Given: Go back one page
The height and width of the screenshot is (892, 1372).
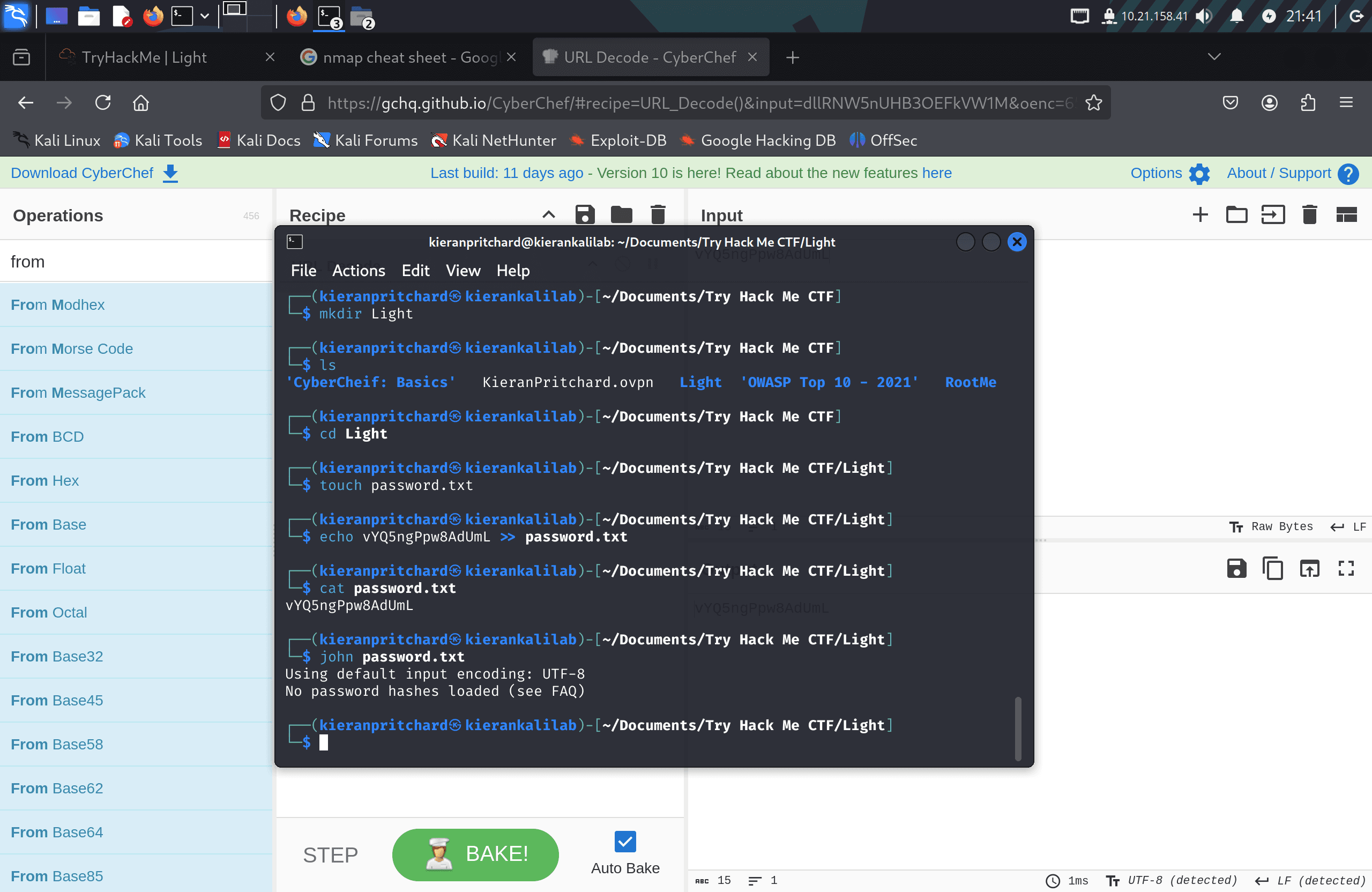Looking at the screenshot, I should pos(26,102).
